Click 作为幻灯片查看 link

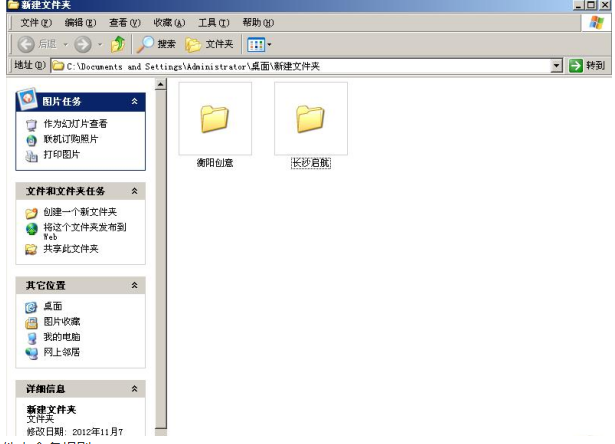[75, 124]
